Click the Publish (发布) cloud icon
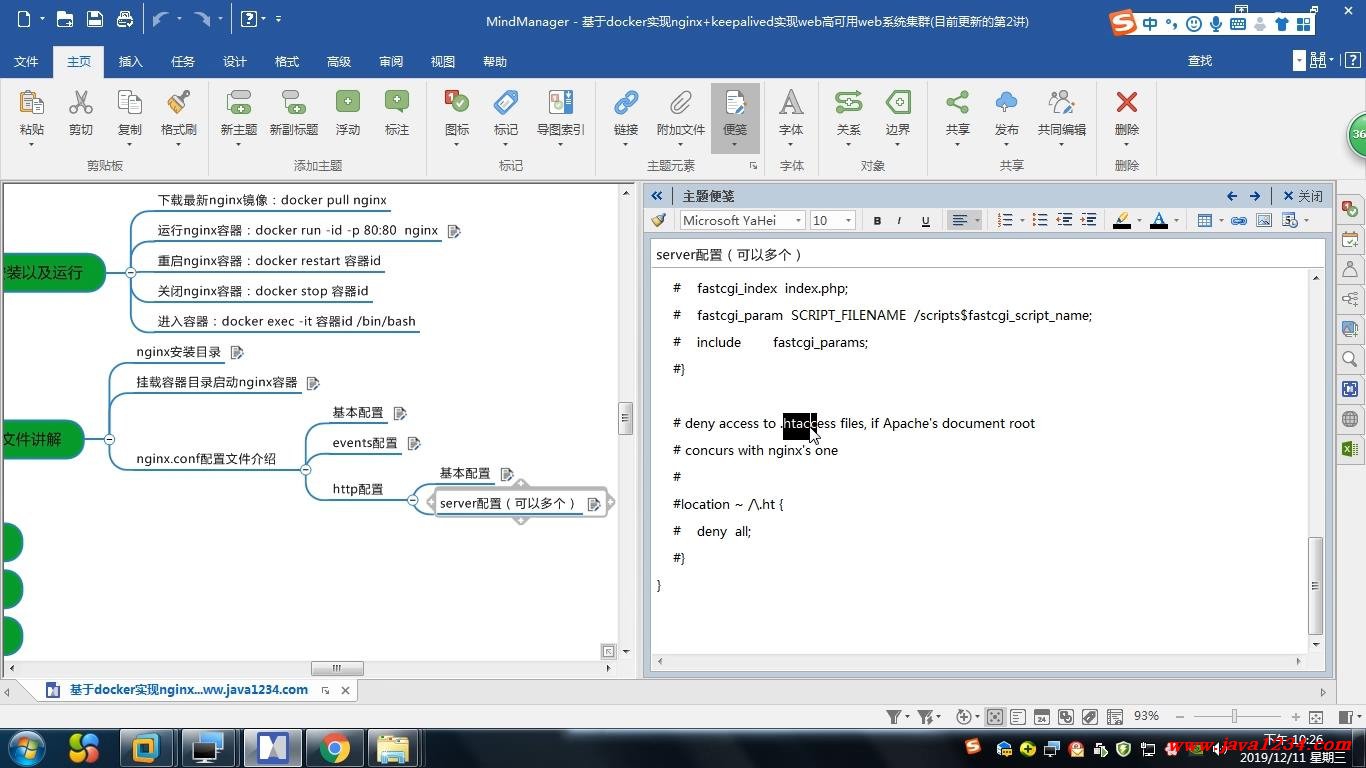The height and width of the screenshot is (768, 1366). tap(1006, 103)
